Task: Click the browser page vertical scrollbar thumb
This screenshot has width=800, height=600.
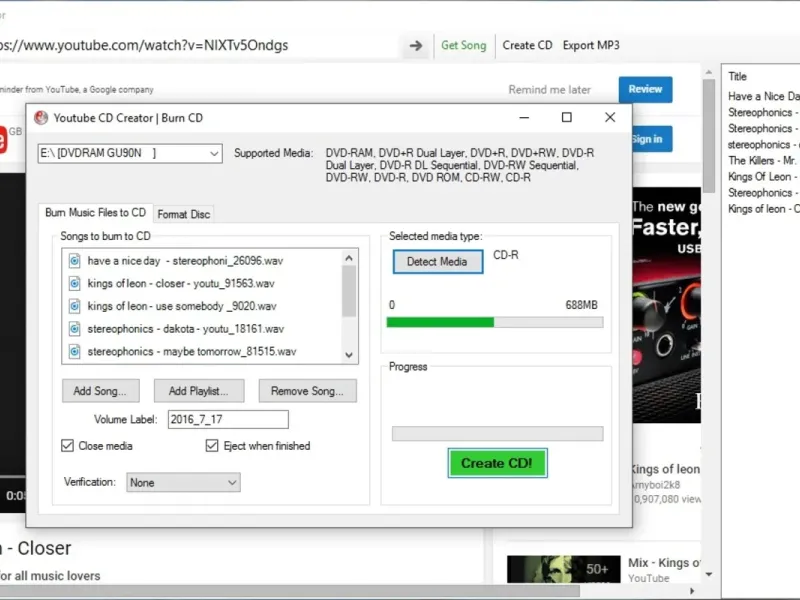Action: (x=709, y=136)
